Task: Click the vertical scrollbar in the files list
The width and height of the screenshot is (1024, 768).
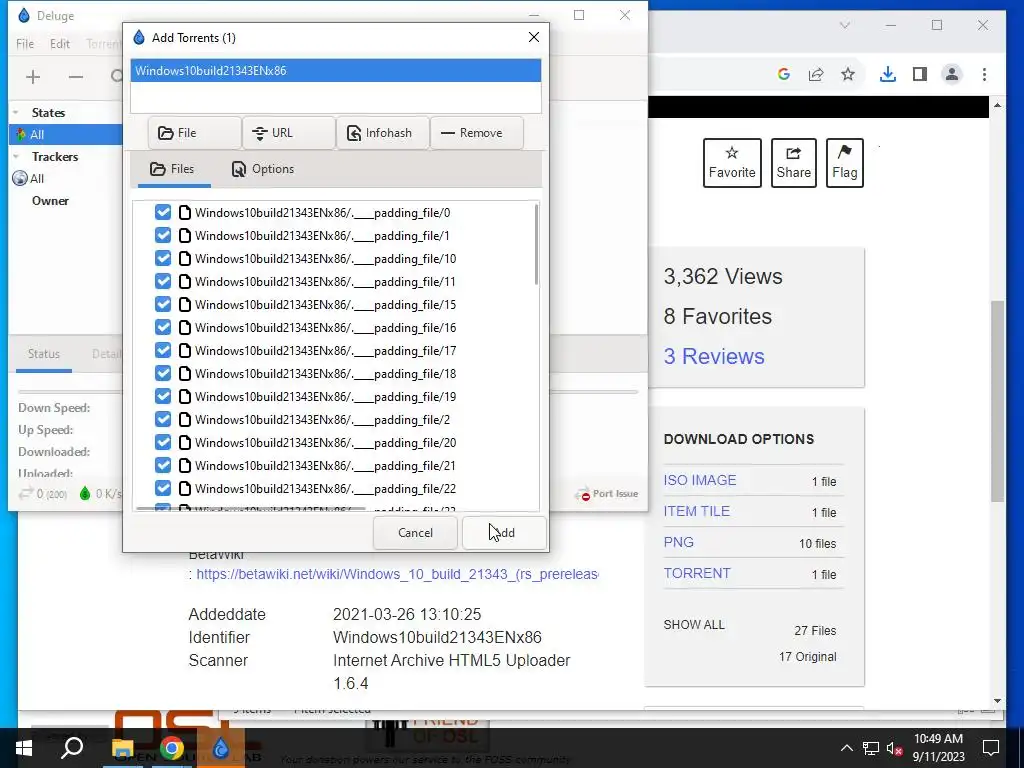Action: pos(536,244)
